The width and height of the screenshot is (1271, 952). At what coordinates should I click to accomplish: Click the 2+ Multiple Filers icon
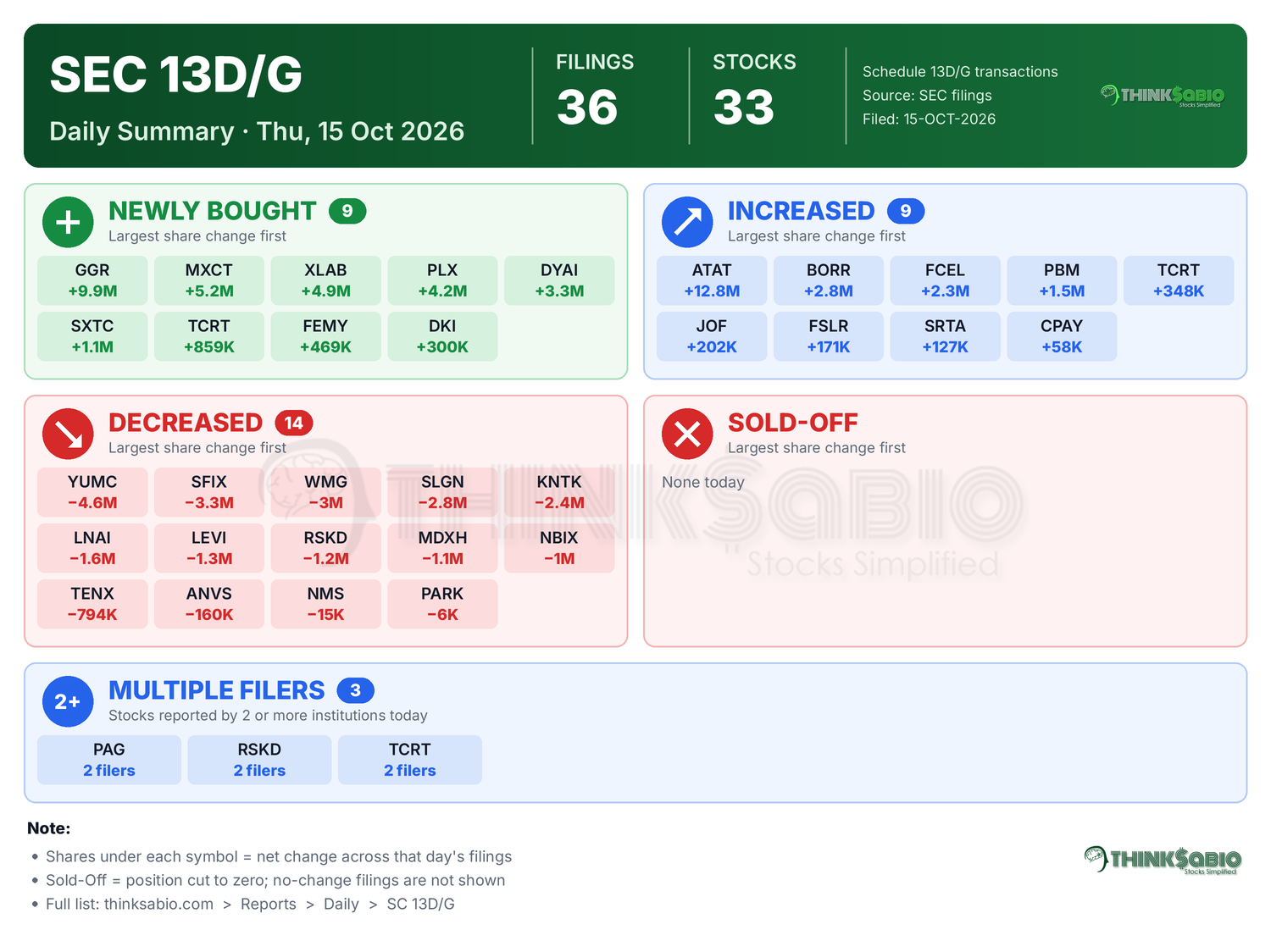point(68,701)
